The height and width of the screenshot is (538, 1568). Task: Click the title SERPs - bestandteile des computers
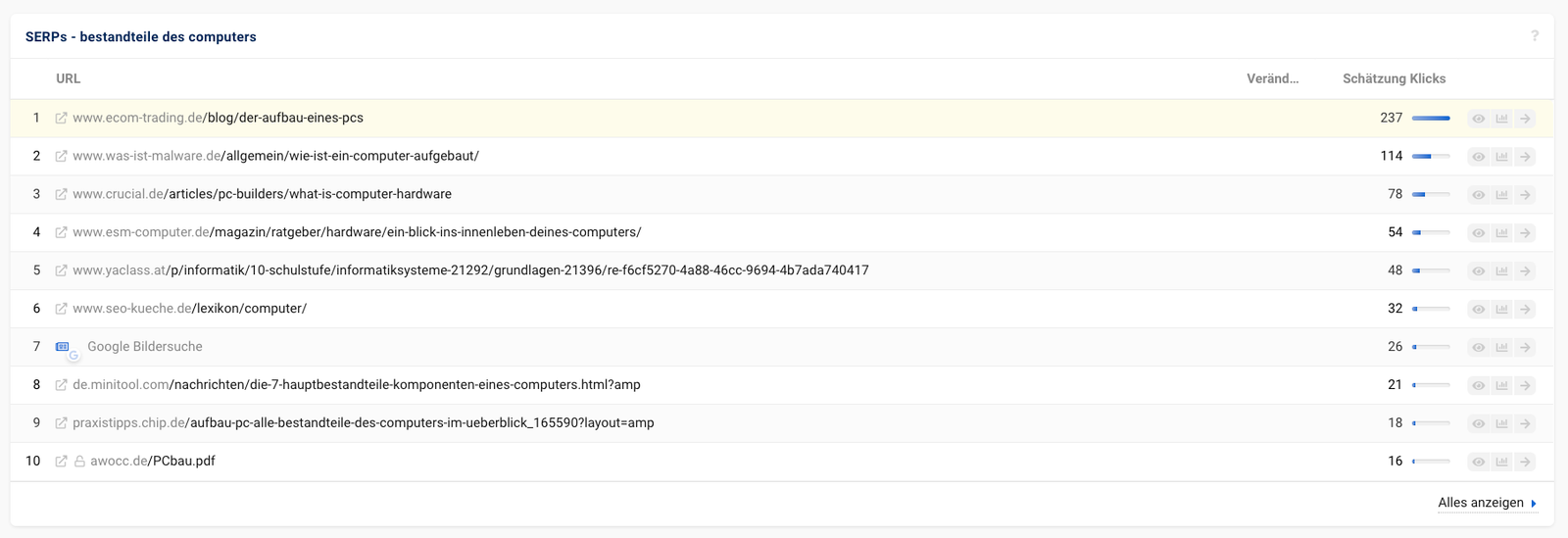141,37
